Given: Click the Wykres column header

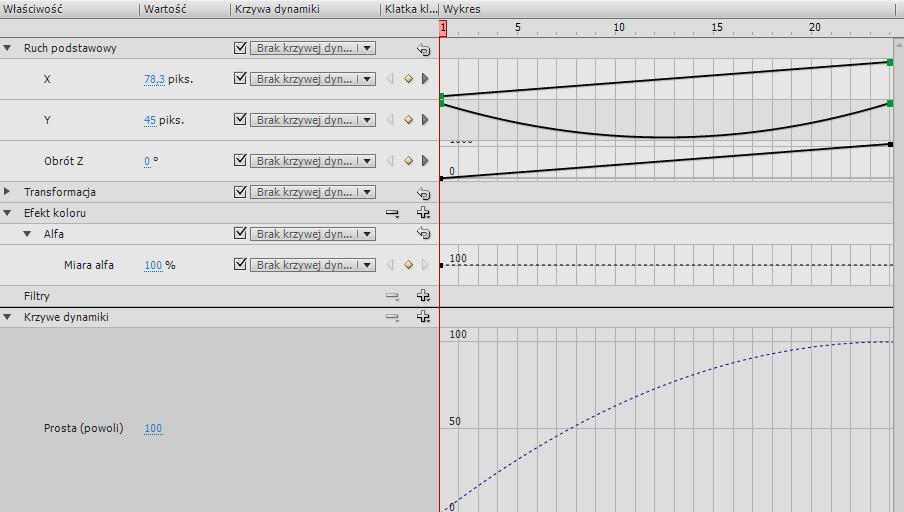Looking at the screenshot, I should 461,9.
